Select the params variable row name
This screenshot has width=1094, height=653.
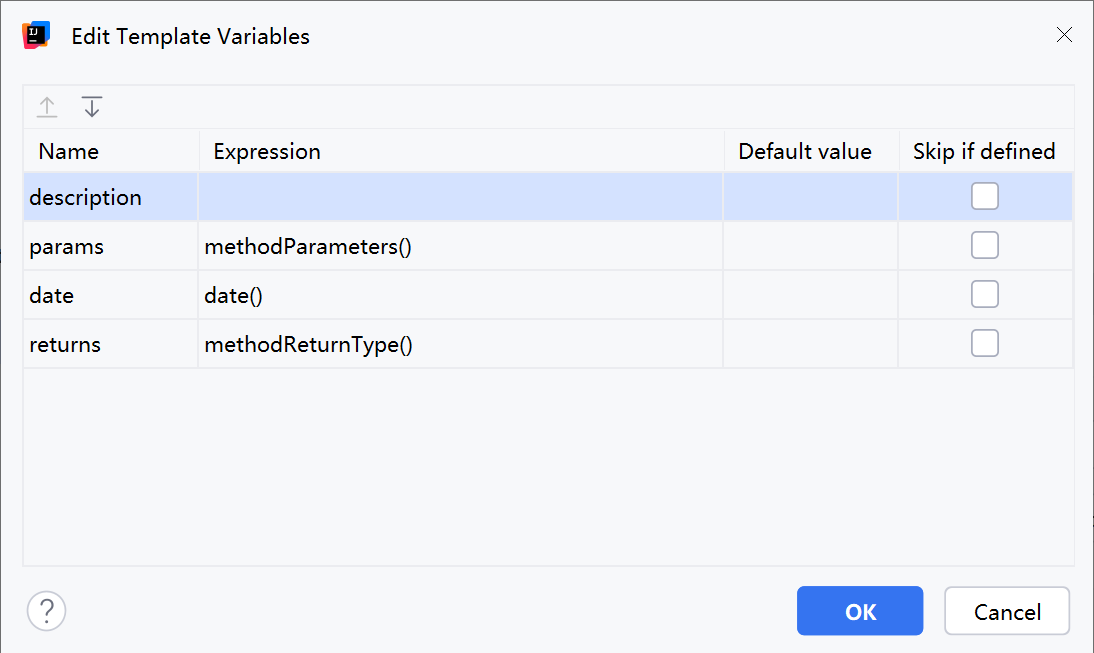(67, 246)
